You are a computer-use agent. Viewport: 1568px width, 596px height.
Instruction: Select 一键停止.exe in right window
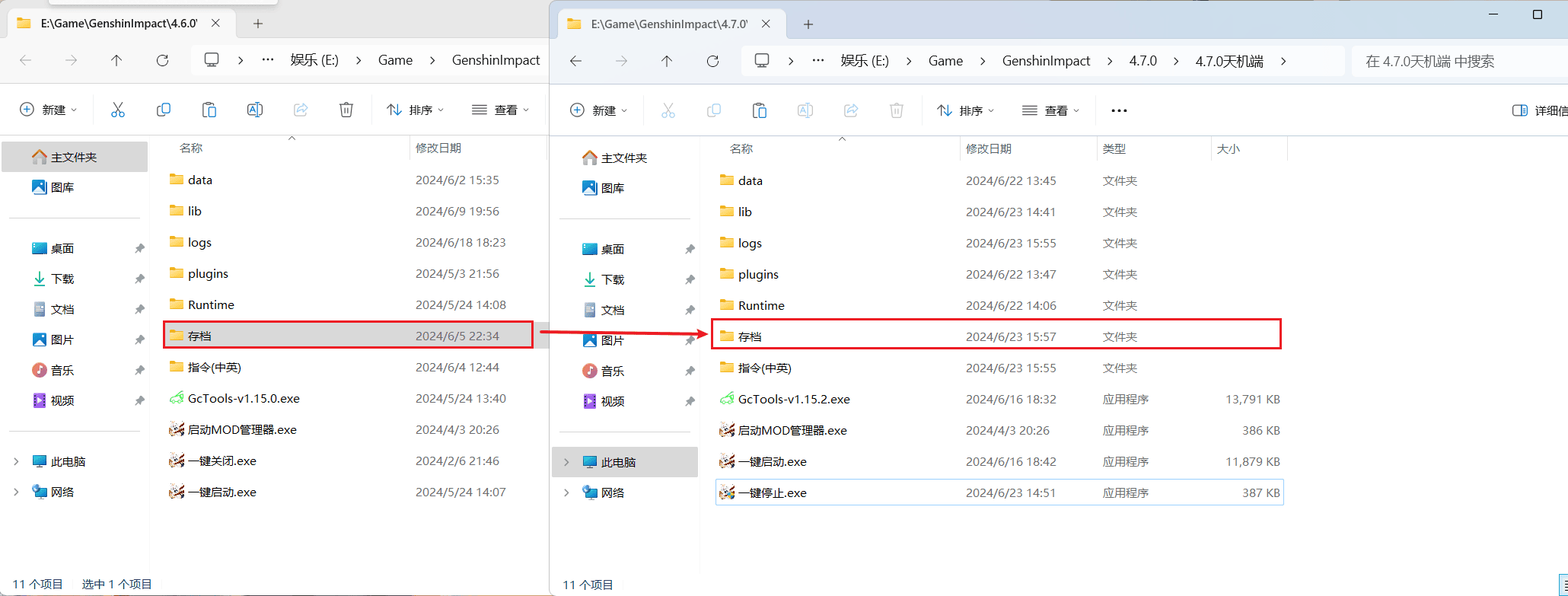pos(999,492)
